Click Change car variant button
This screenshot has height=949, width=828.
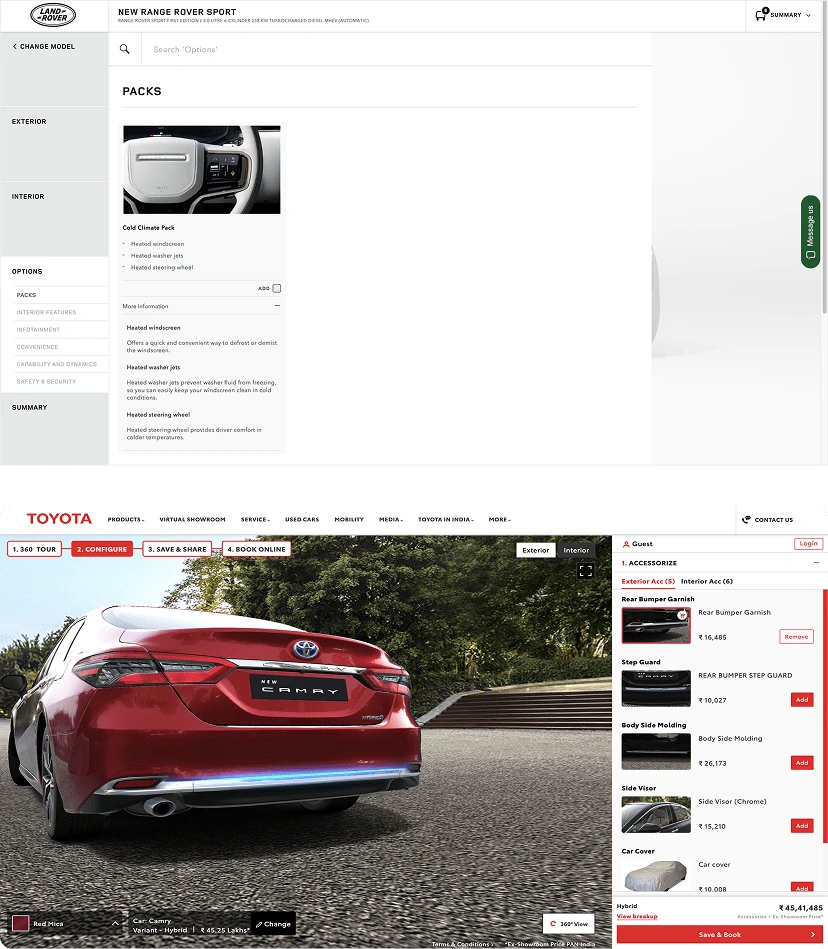click(273, 924)
